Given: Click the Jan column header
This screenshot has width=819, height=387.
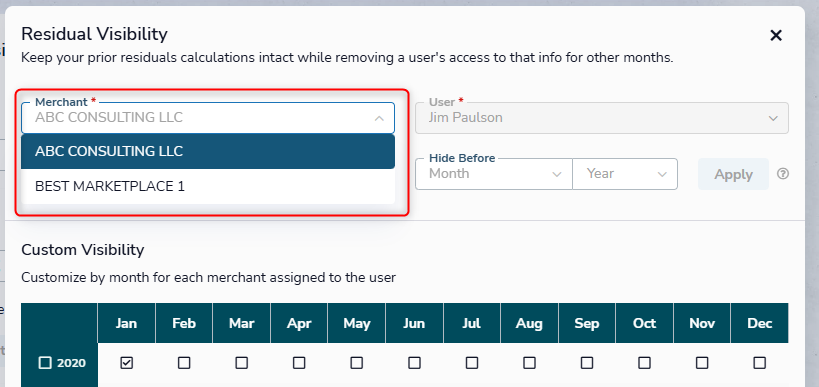Looking at the screenshot, I should 126,323.
